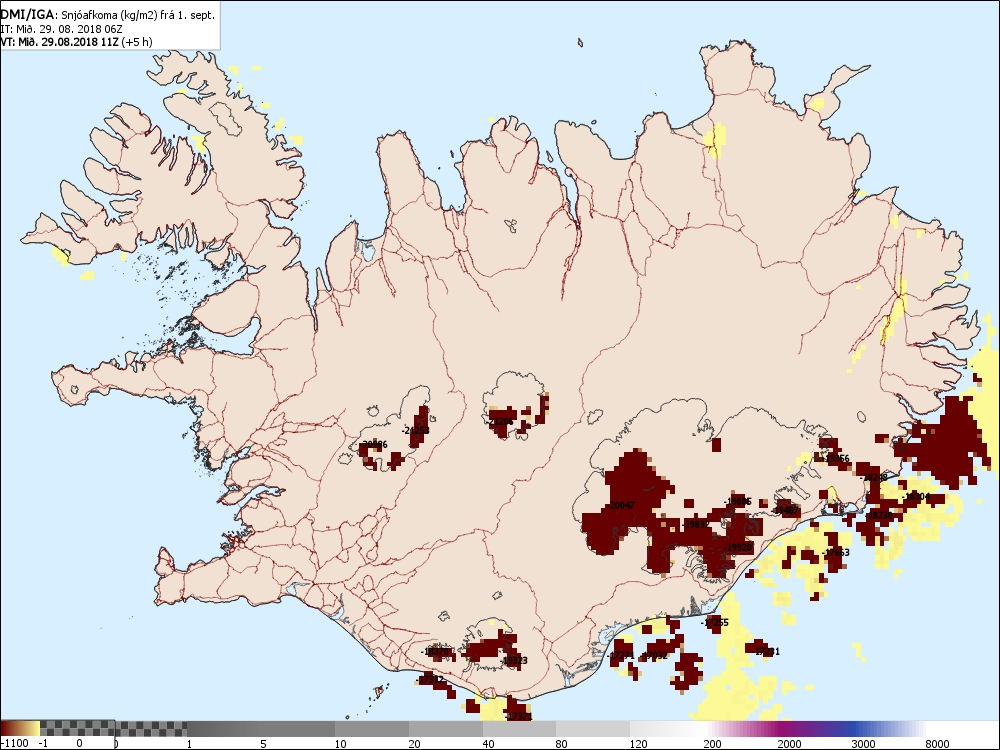Click the map value -17231
The width and height of the screenshot is (1000, 750).
tap(766, 651)
